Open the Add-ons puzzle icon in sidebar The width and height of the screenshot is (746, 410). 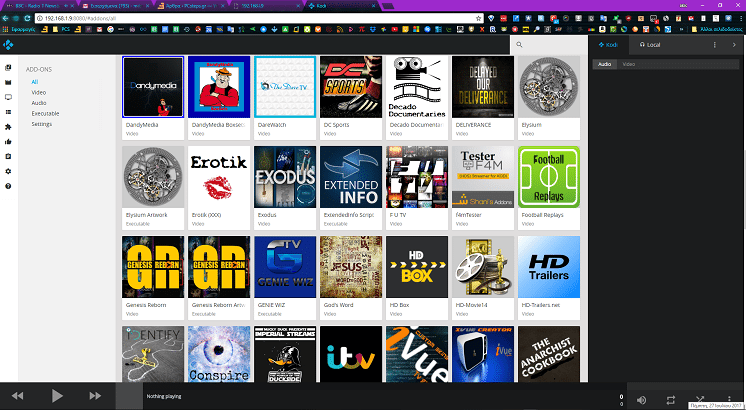click(x=8, y=127)
